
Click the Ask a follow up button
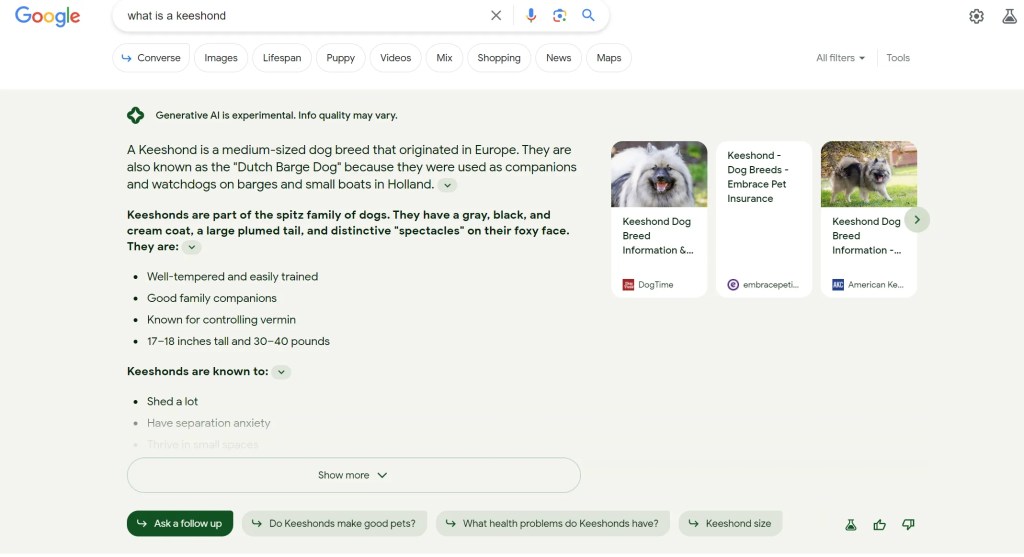pyautogui.click(x=180, y=524)
